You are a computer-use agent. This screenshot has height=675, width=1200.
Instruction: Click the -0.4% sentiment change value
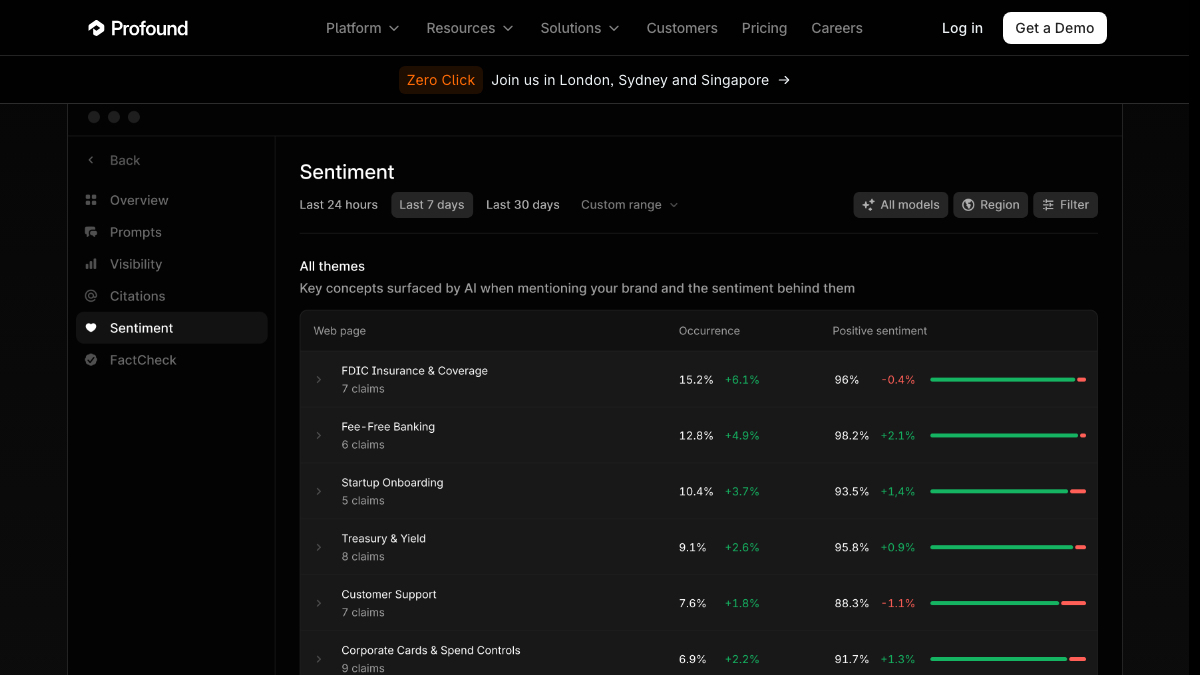pyautogui.click(x=898, y=380)
